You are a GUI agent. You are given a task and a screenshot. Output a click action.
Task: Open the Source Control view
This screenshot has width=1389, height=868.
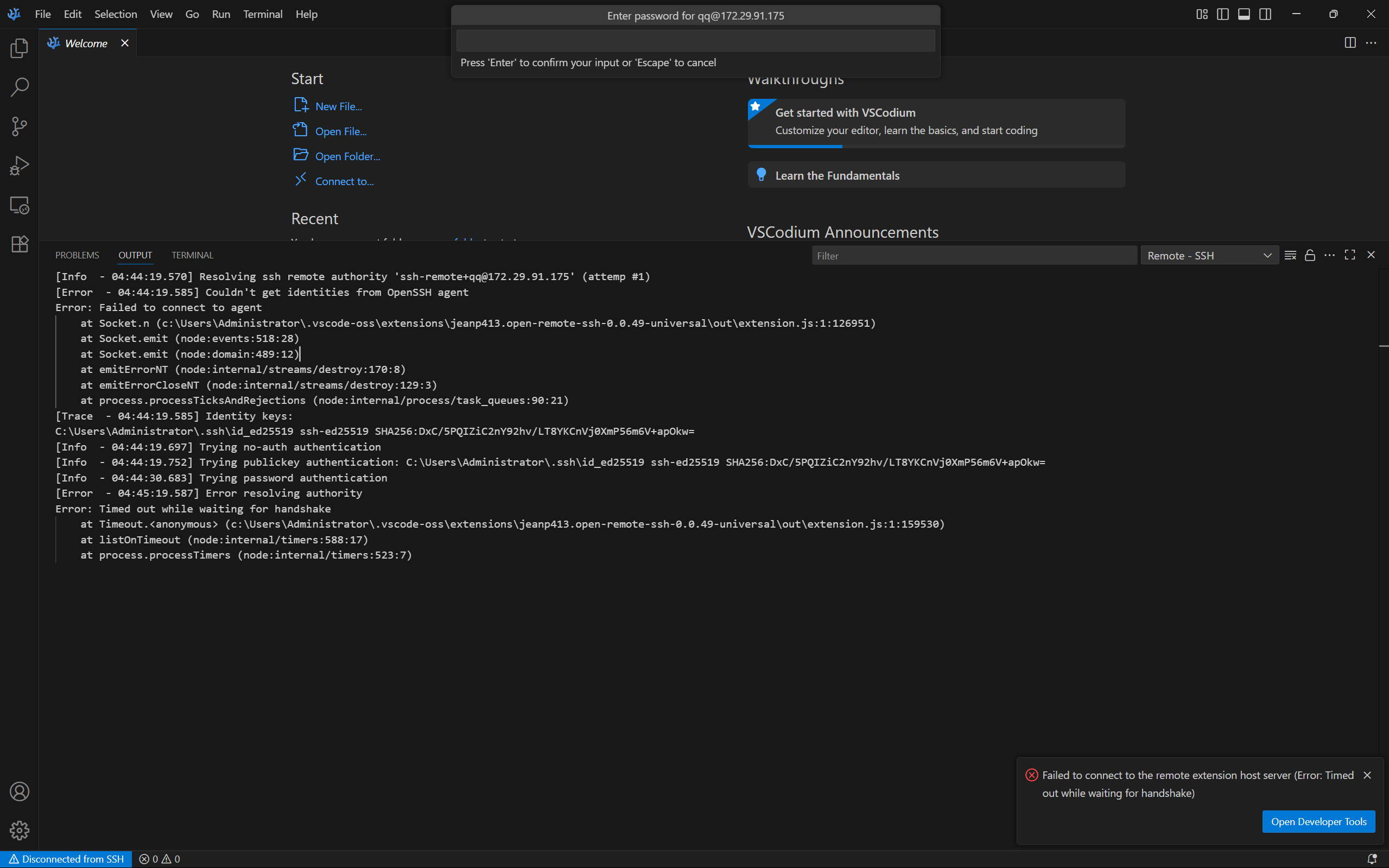click(x=19, y=126)
